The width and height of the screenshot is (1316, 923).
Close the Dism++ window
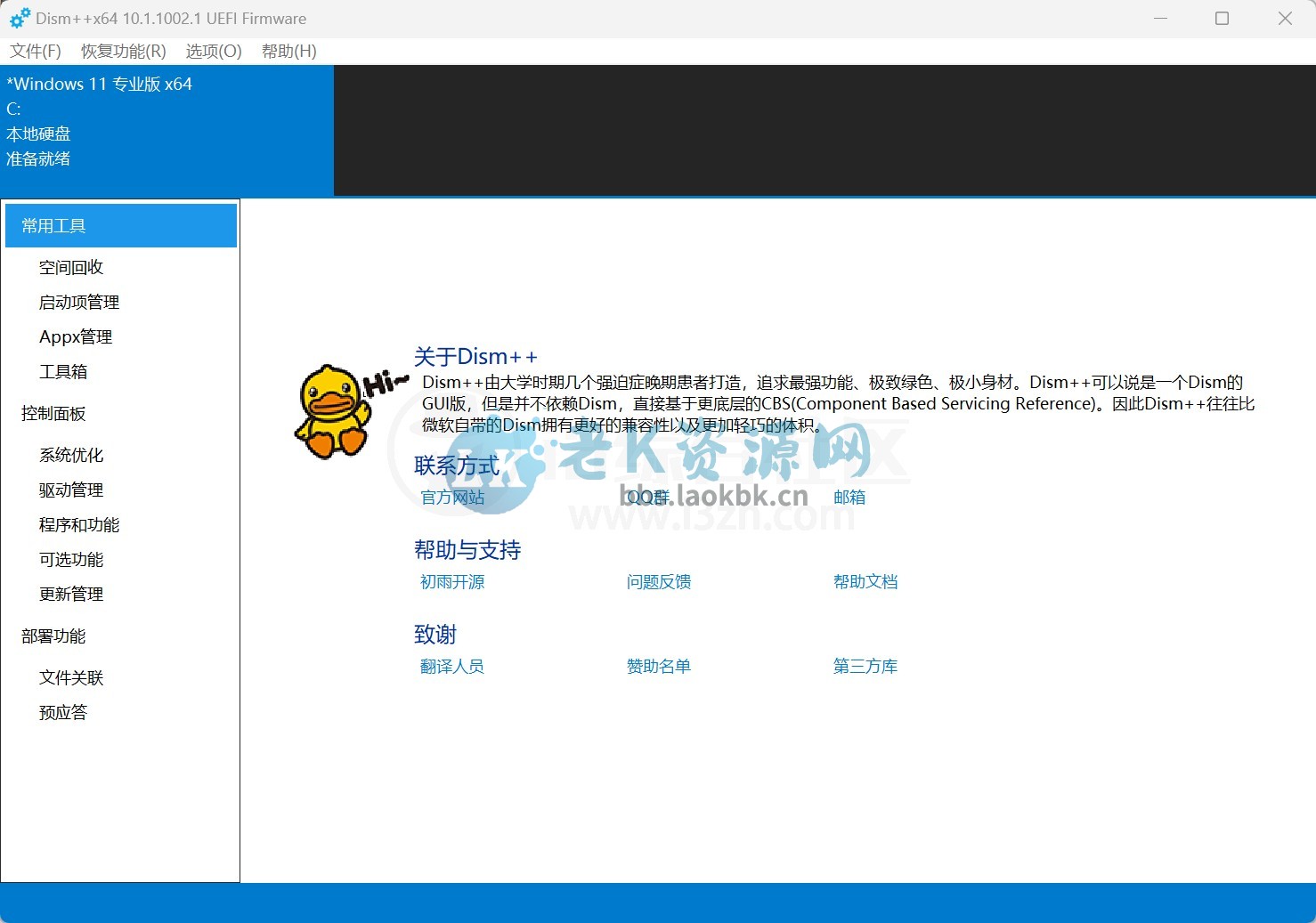[x=1285, y=18]
